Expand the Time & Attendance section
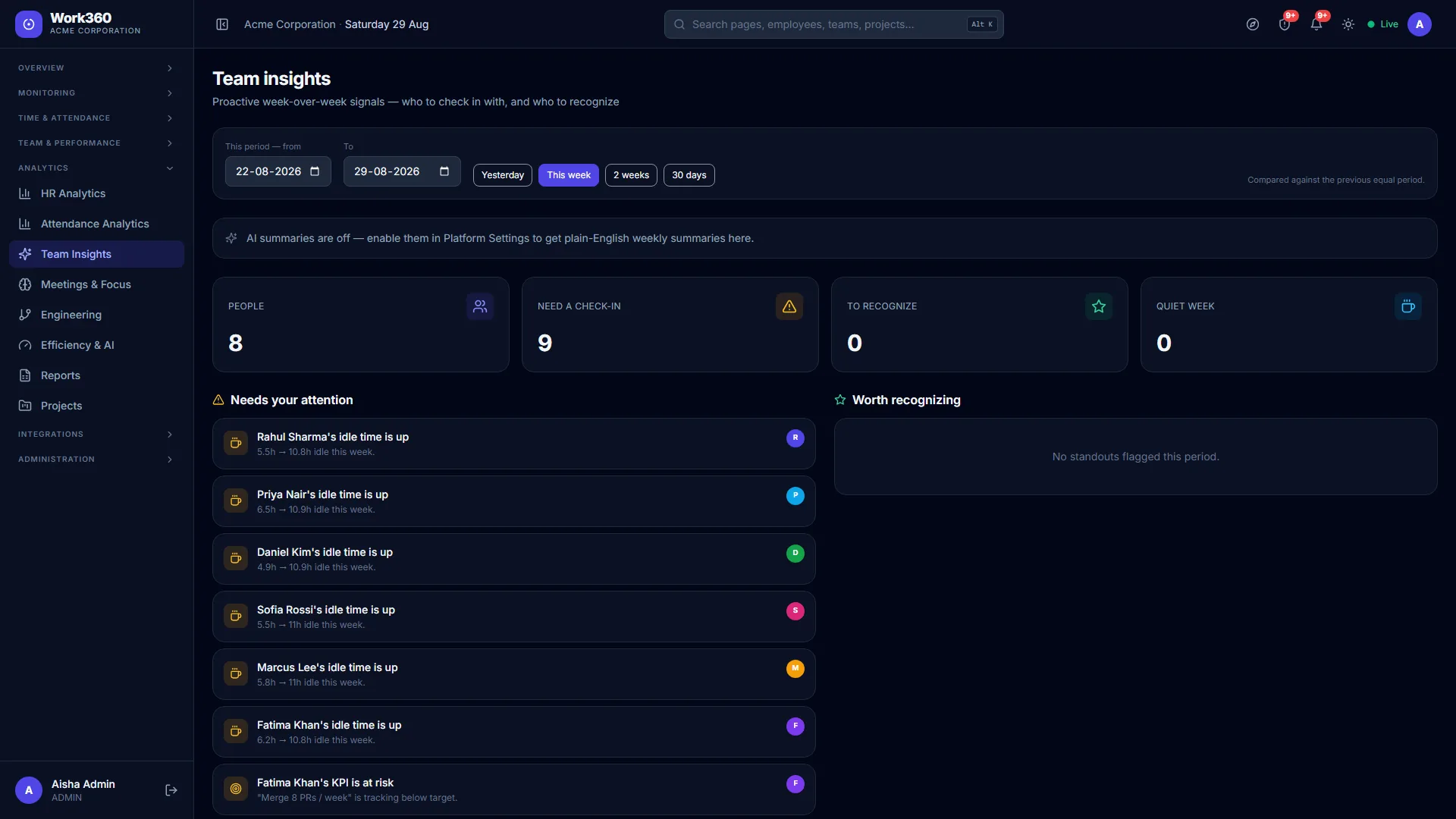 (x=96, y=118)
